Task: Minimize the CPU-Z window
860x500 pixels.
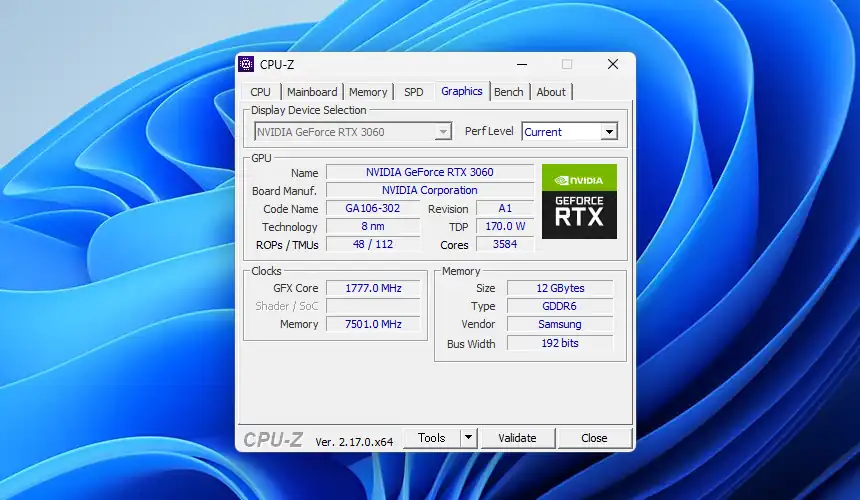Action: (521, 64)
